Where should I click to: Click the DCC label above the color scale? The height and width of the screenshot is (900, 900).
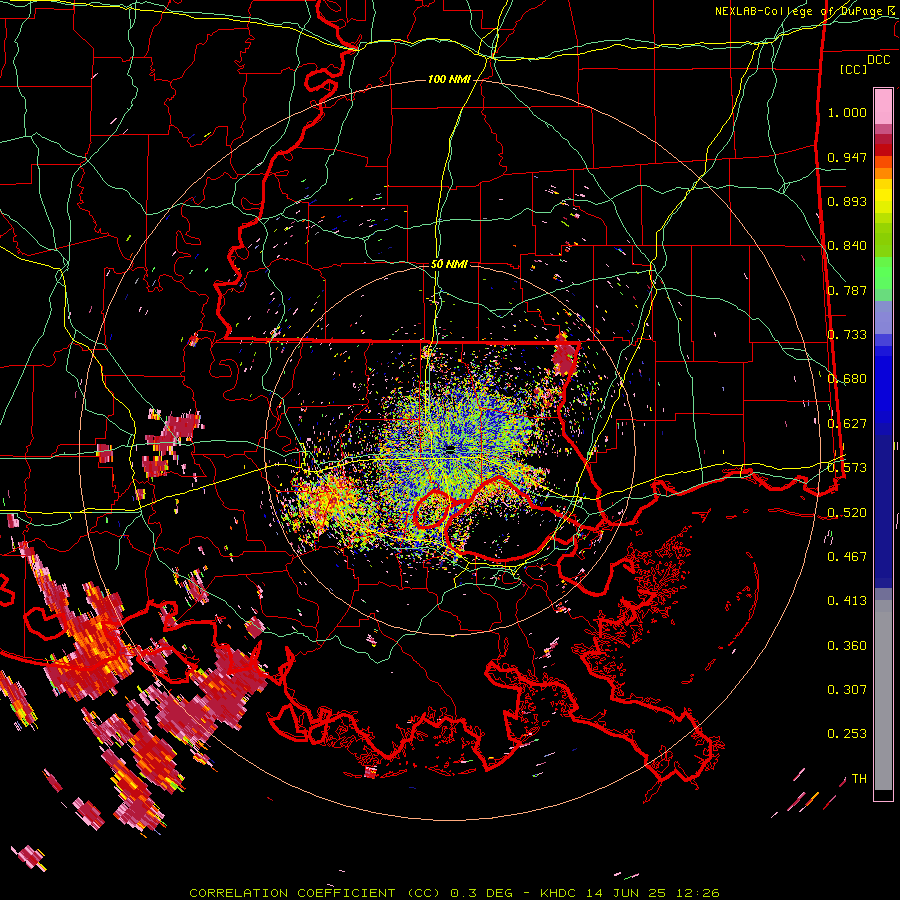tap(879, 60)
